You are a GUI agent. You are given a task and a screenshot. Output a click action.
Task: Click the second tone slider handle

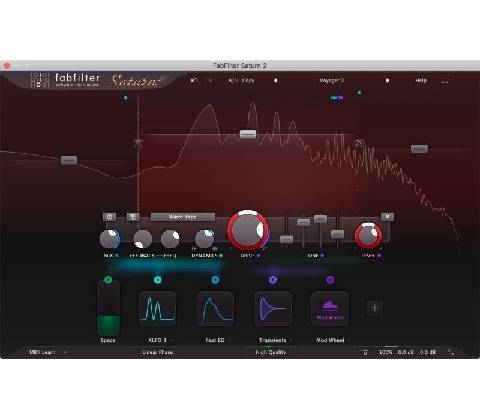click(303, 222)
